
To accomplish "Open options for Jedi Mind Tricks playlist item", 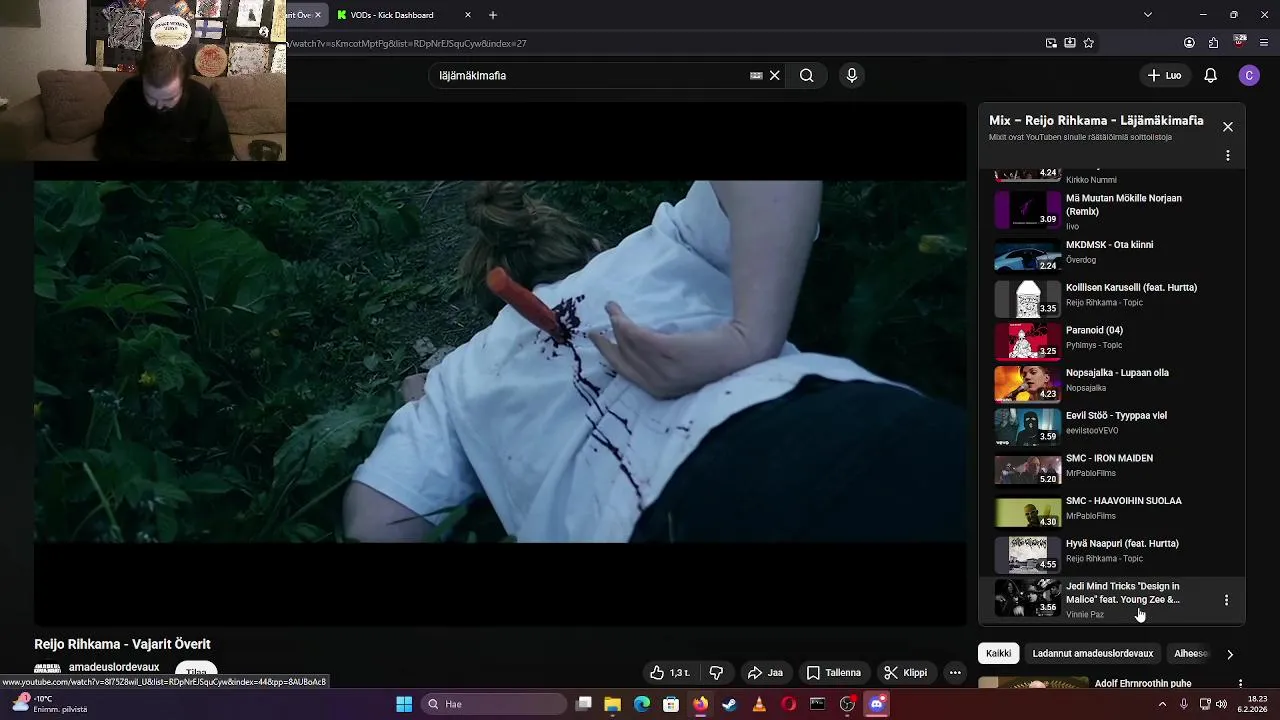I will tap(1227, 600).
